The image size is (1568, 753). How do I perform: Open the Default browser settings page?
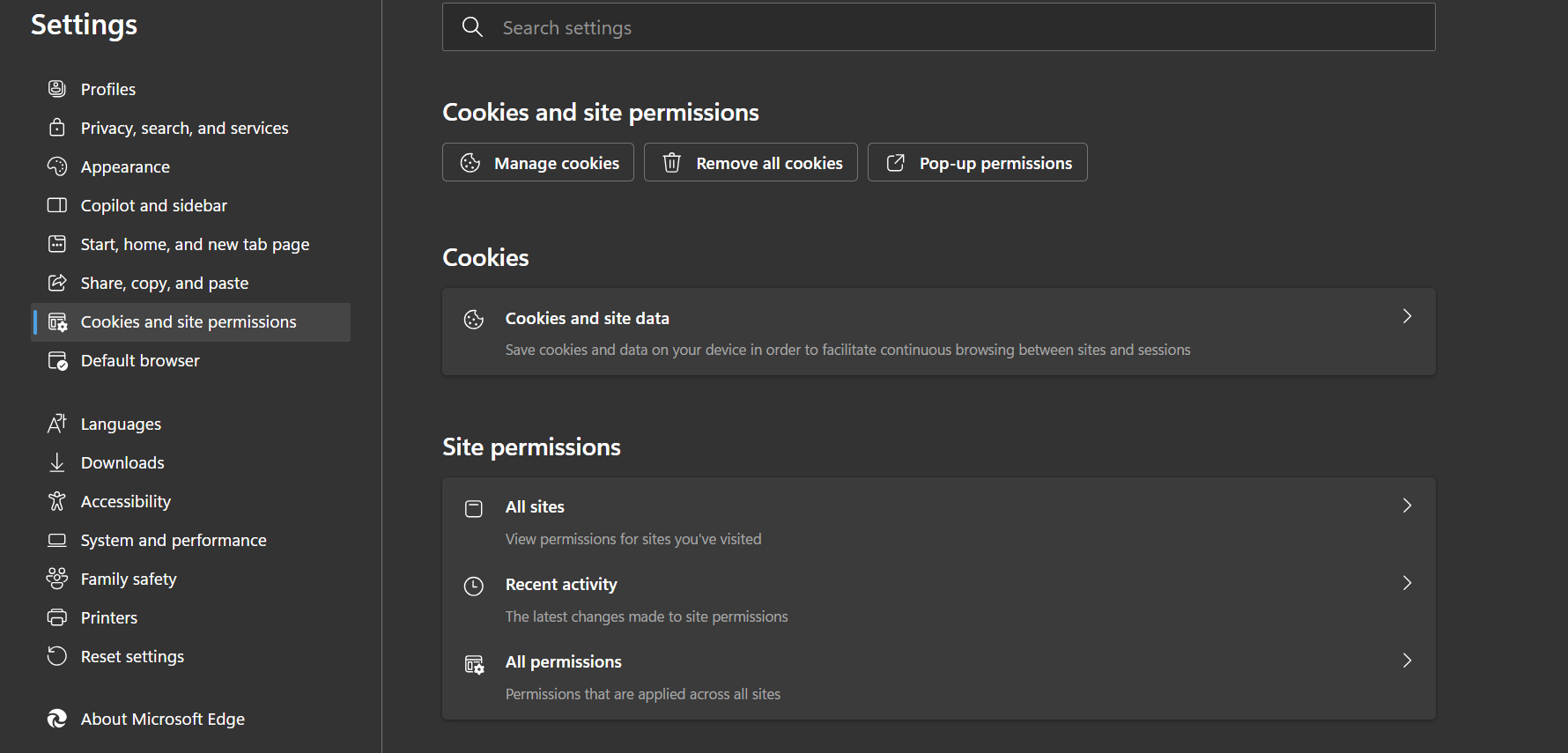(x=140, y=360)
